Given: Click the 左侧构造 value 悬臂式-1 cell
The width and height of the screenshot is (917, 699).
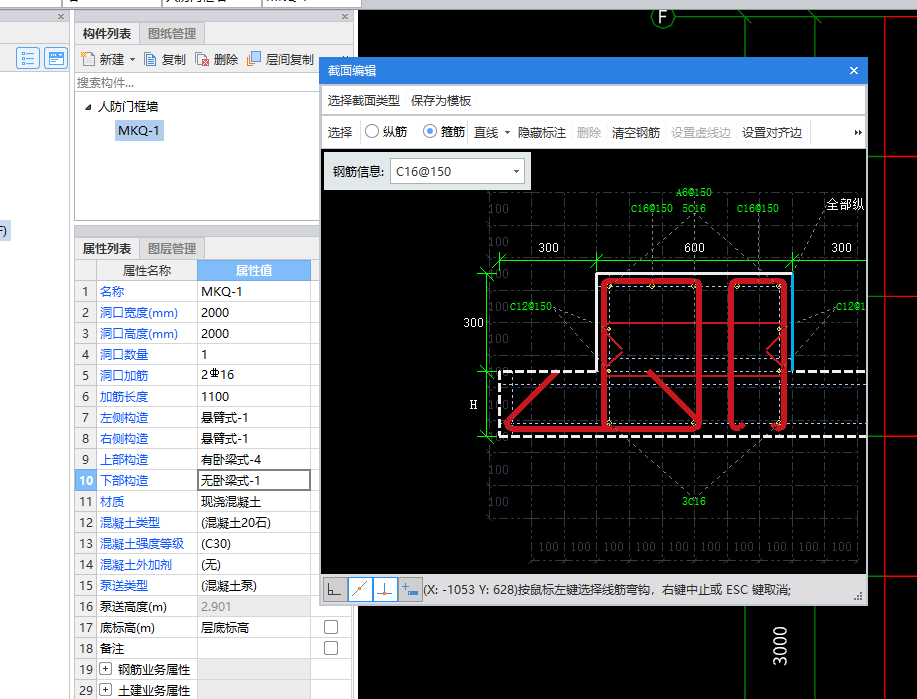Looking at the screenshot, I should (254, 417).
